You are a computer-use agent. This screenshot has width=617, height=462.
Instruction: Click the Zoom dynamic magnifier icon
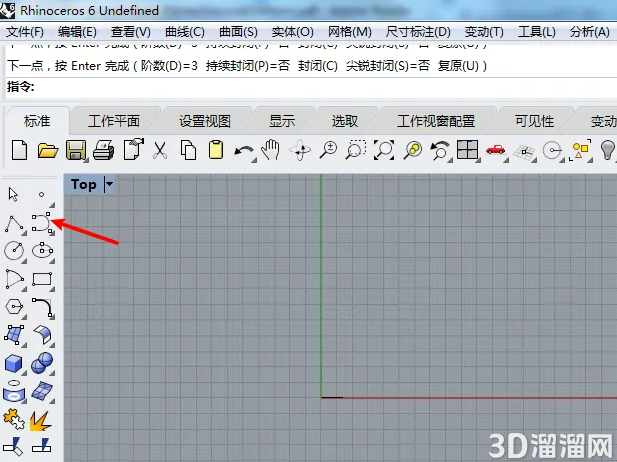tap(328, 150)
